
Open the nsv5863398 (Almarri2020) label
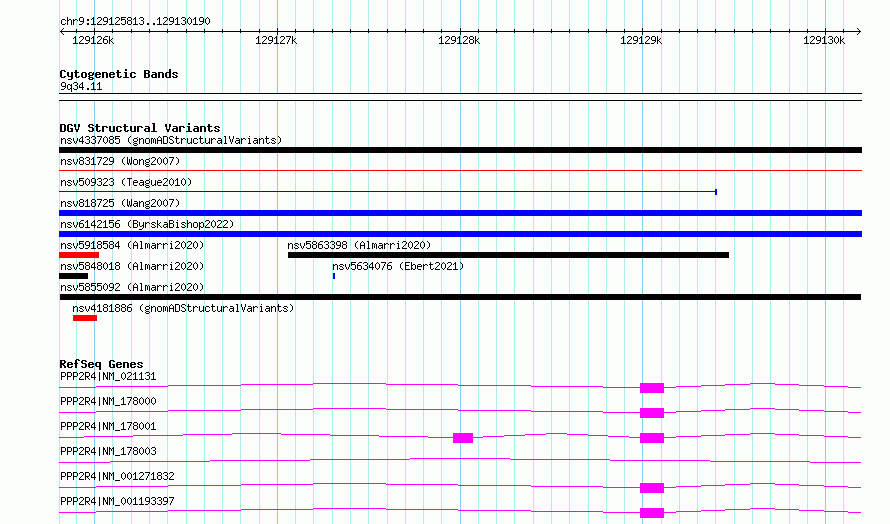pyautogui.click(x=359, y=245)
